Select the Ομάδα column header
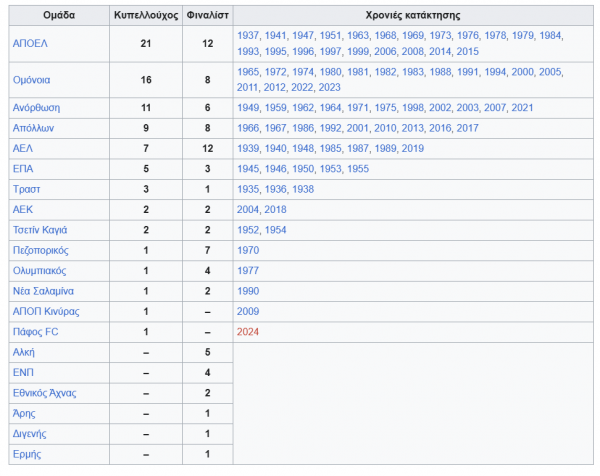 click(x=59, y=15)
